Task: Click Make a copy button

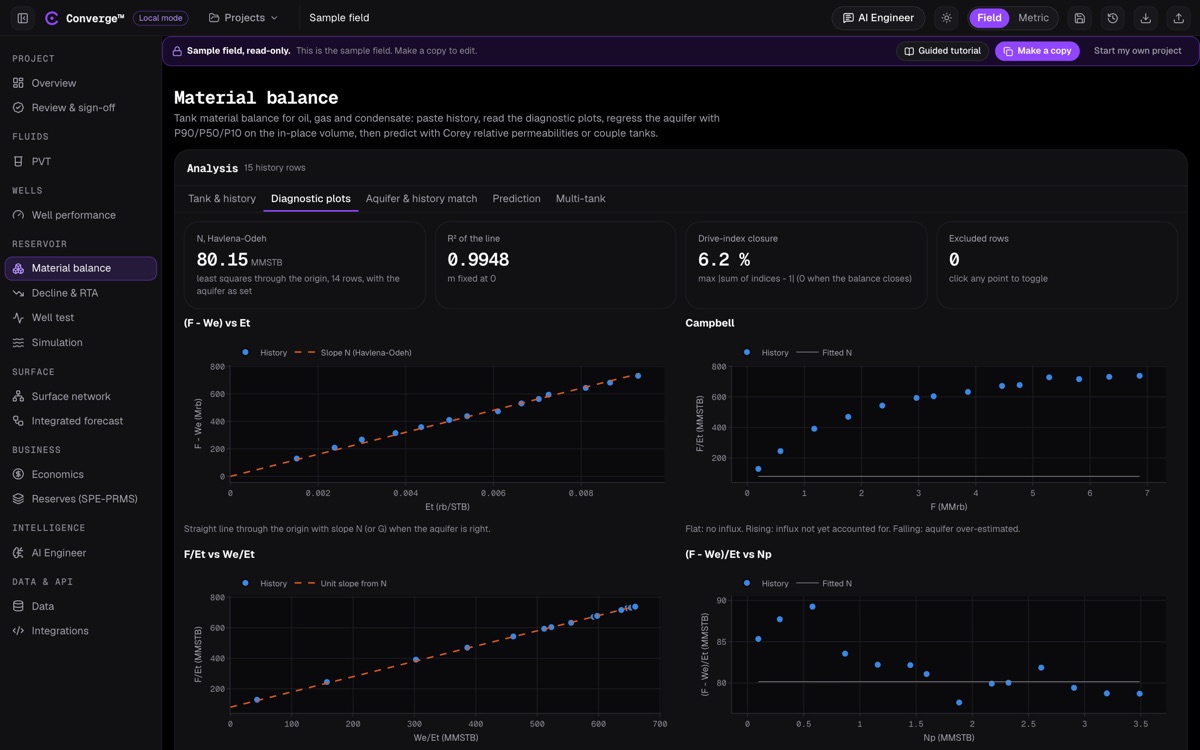Action: point(1037,51)
